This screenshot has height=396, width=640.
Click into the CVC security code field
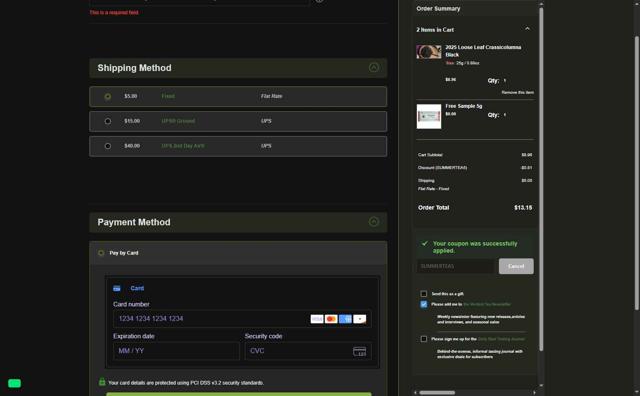(x=308, y=351)
